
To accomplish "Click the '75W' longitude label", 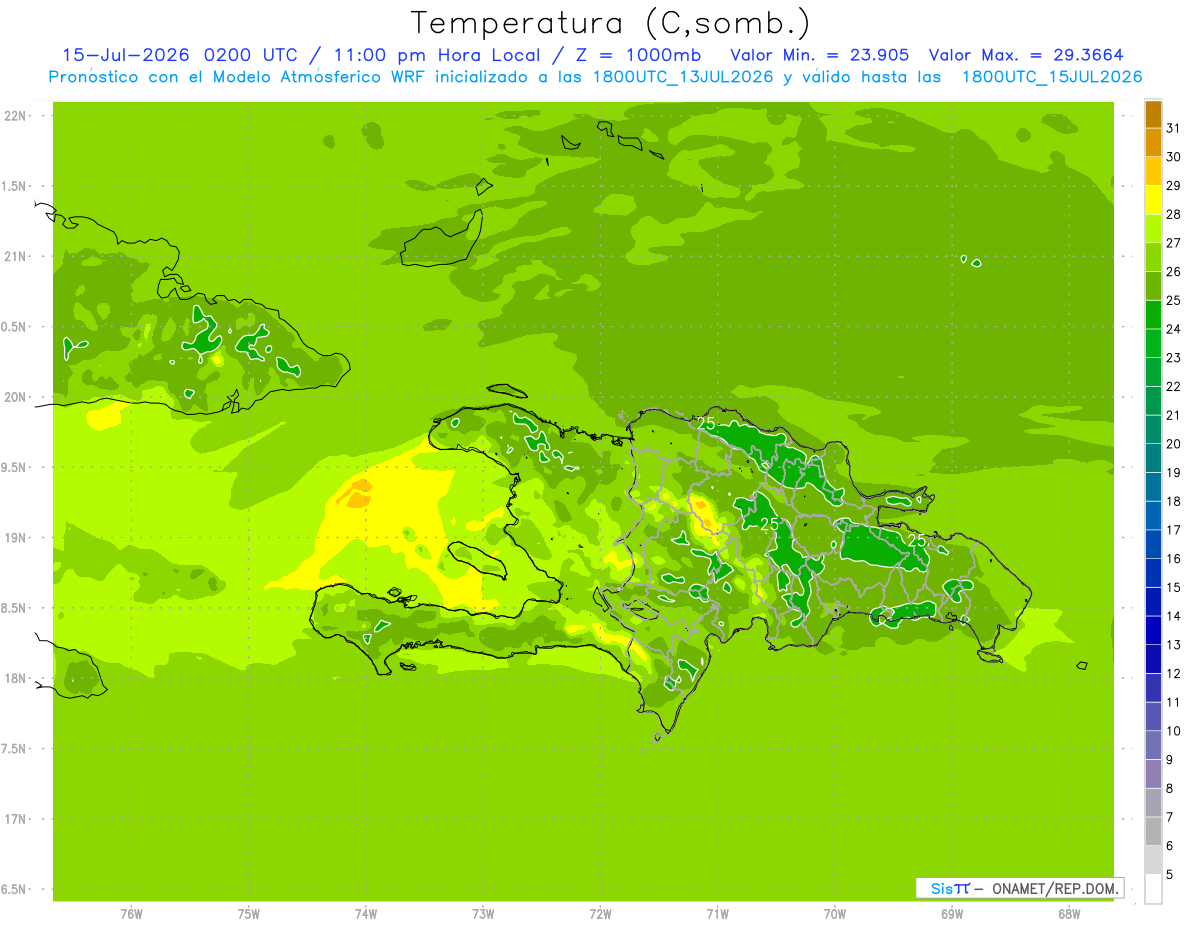I will [249, 914].
